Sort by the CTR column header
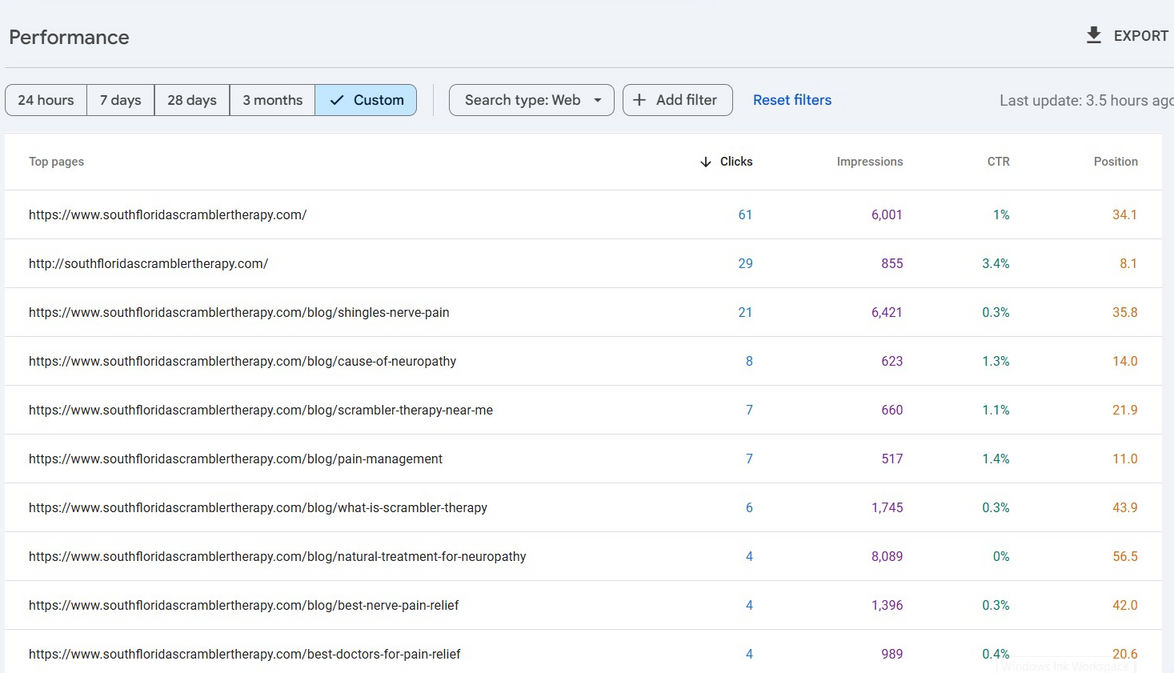This screenshot has width=1174, height=673. (998, 162)
